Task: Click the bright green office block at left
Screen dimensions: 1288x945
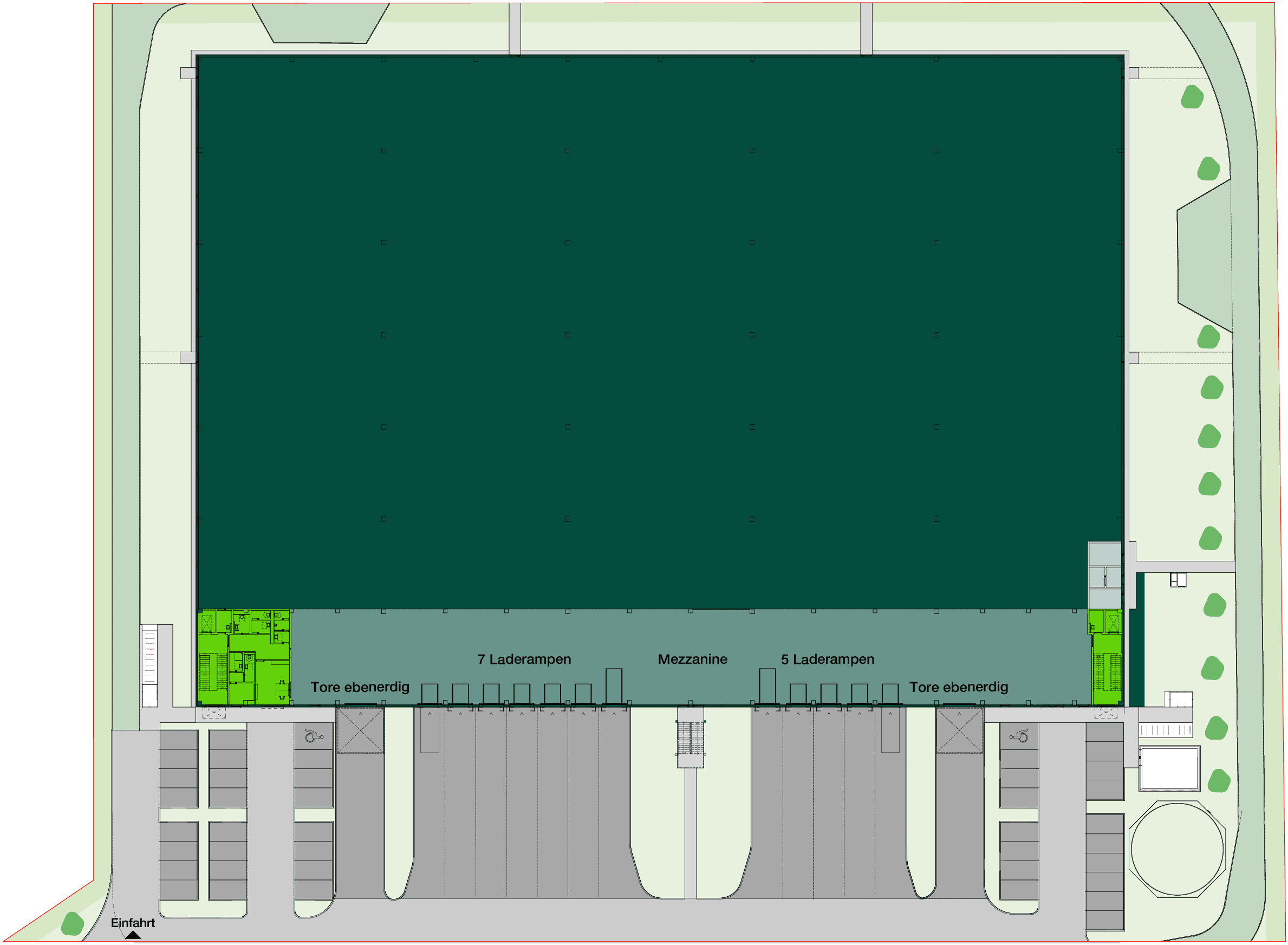Action: pyautogui.click(x=244, y=657)
